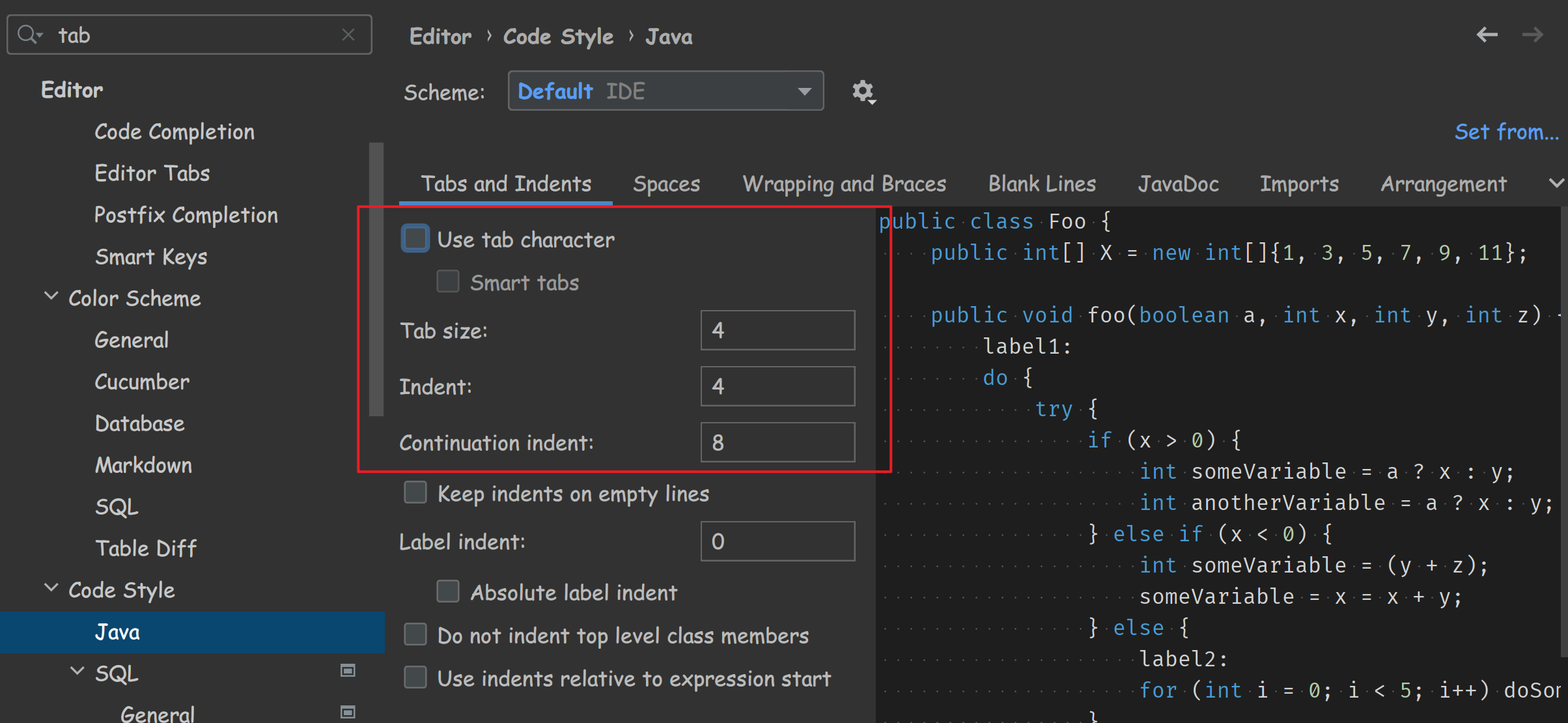The height and width of the screenshot is (723, 1568).
Task: Click the Label indent field
Action: [x=777, y=541]
